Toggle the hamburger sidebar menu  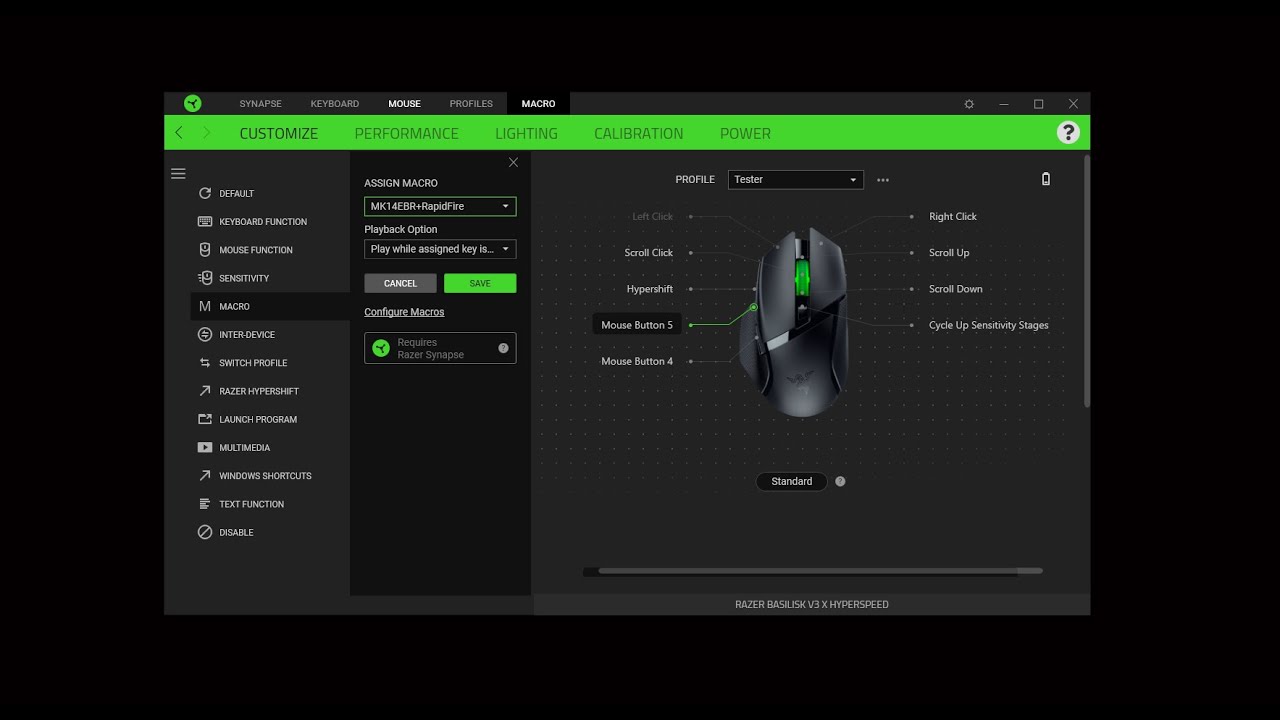178,173
